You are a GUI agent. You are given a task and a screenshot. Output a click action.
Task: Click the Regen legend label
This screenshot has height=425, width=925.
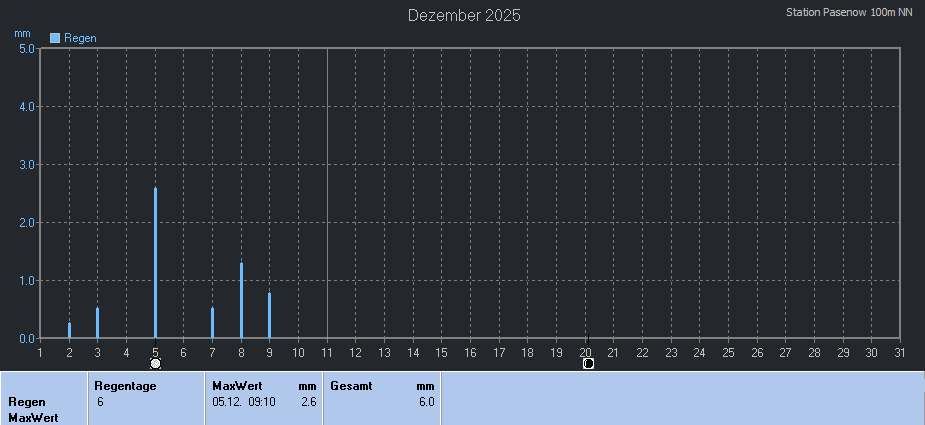(80, 38)
